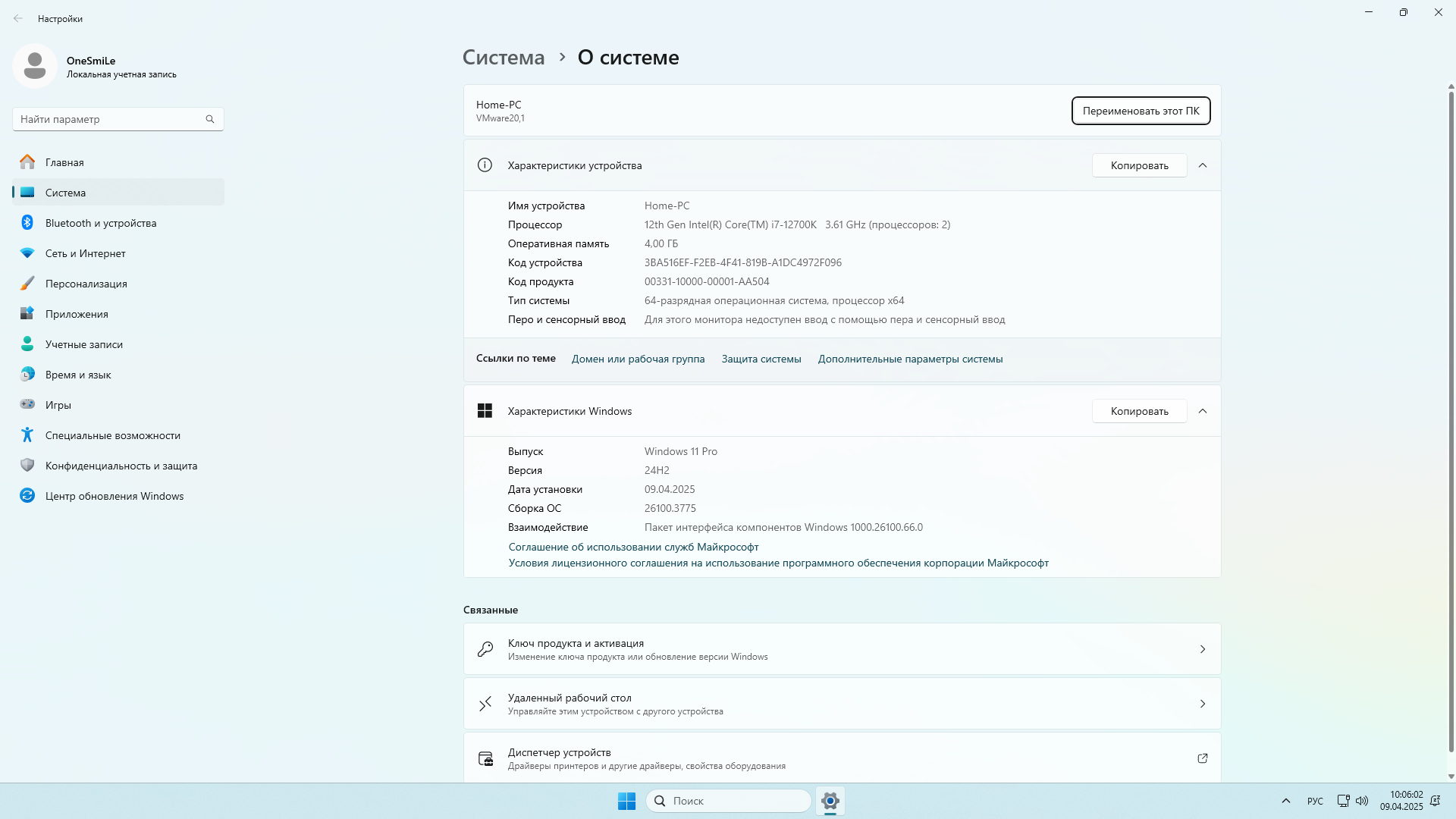
Task: Click the Device Manager external link icon
Action: 1202,758
